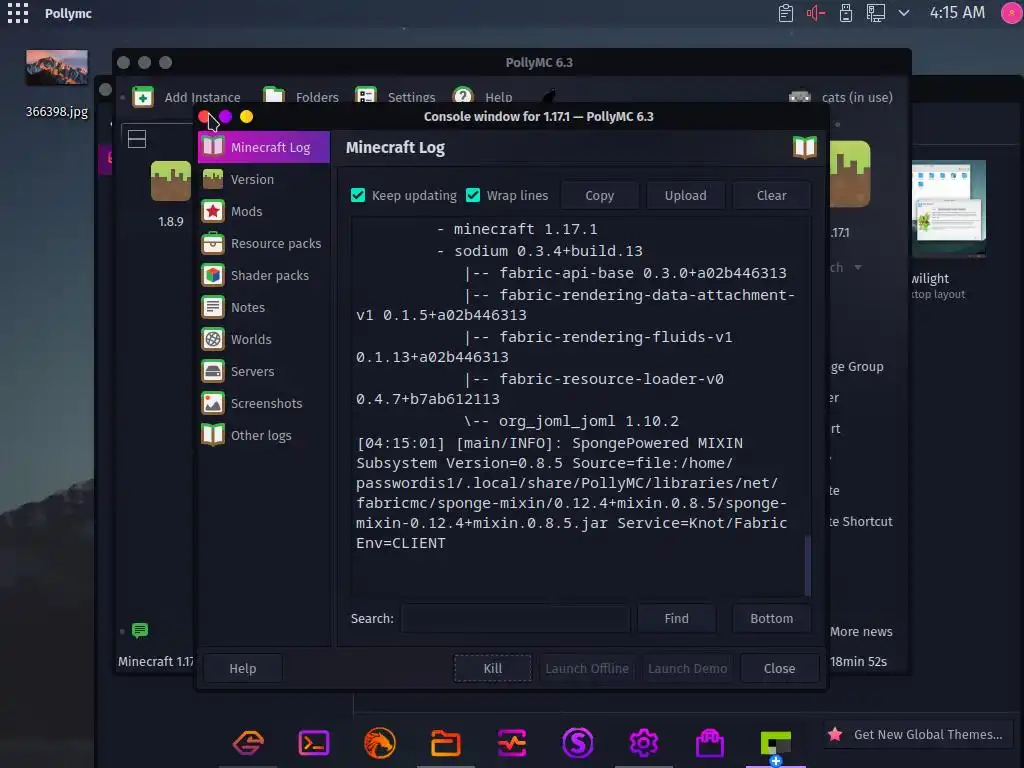The height and width of the screenshot is (768, 1024).
Task: Open the application launcher grid
Action: [18, 13]
